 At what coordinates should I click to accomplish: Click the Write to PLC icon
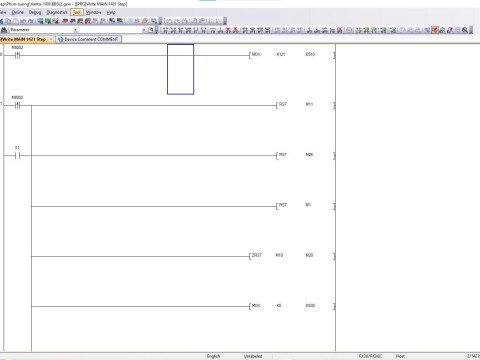65,21
